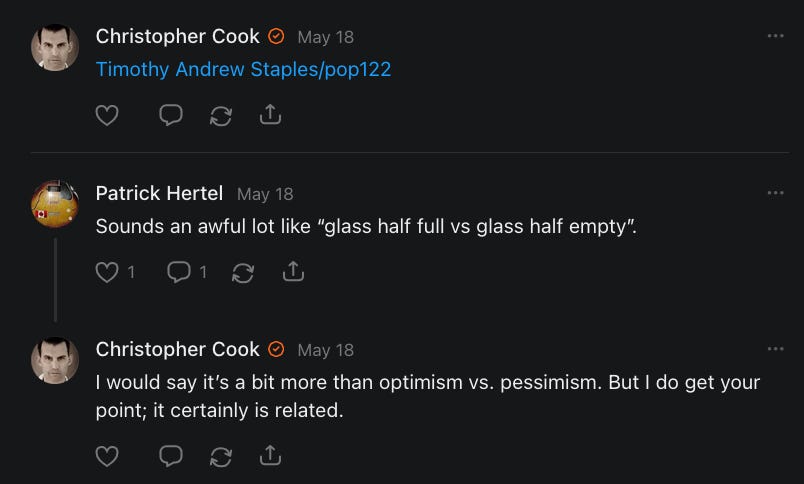Share Christopher Cook's top post

coord(270,116)
